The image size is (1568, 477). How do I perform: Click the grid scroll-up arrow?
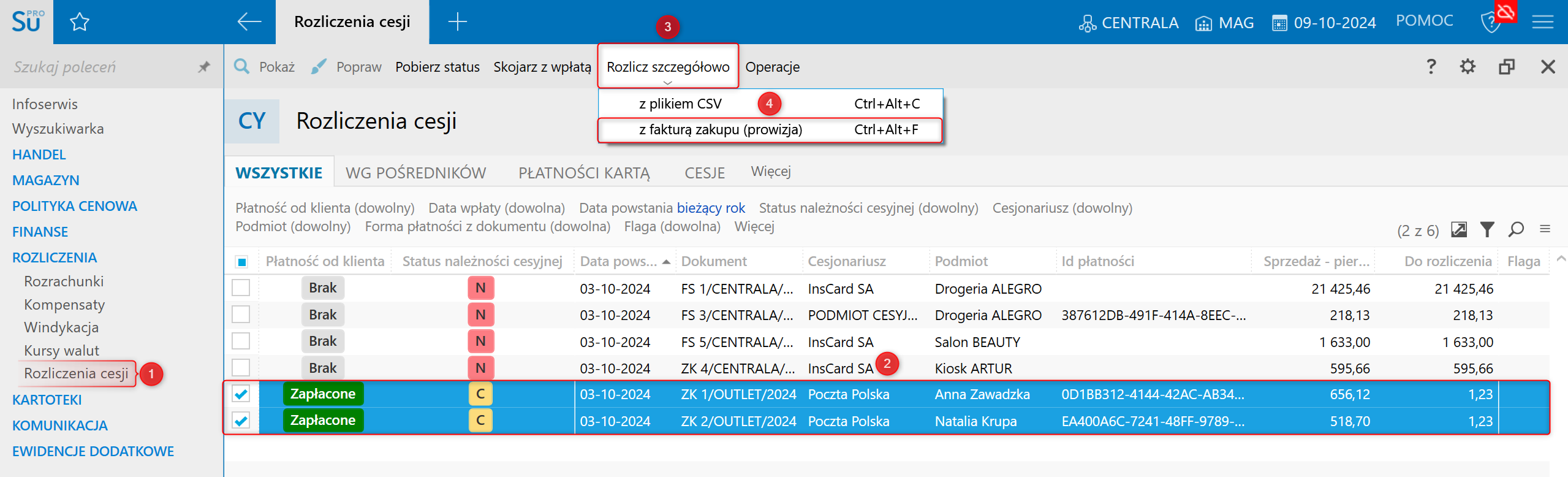click(x=1561, y=259)
